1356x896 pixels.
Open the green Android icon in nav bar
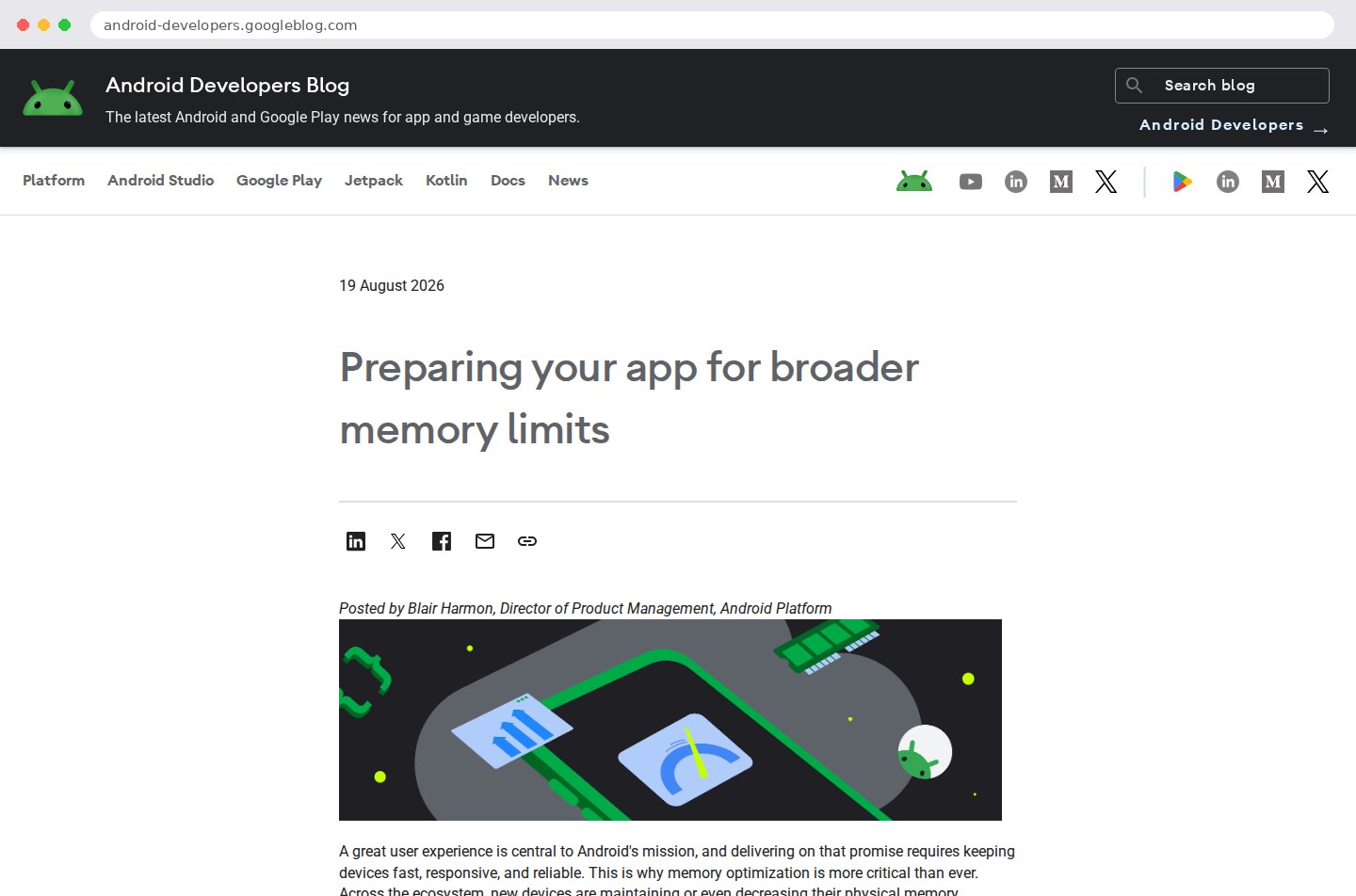pos(914,181)
